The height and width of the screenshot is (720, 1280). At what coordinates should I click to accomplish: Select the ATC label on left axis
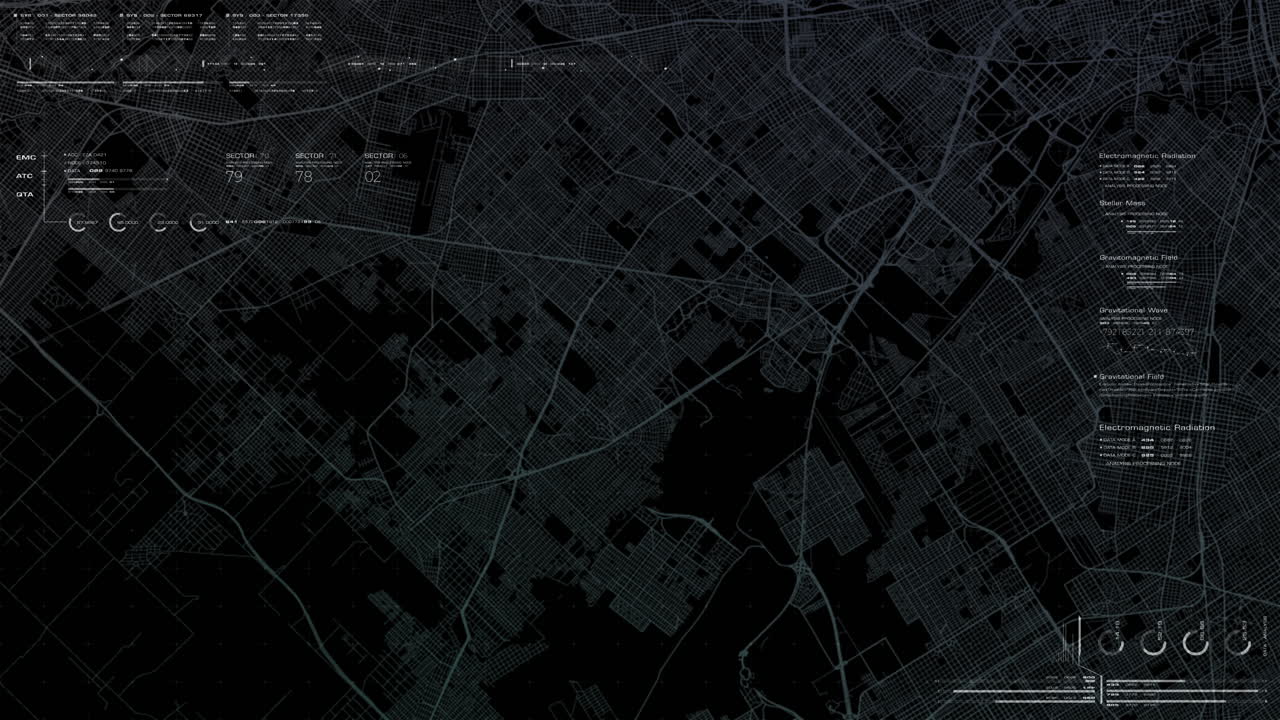tap(25, 176)
